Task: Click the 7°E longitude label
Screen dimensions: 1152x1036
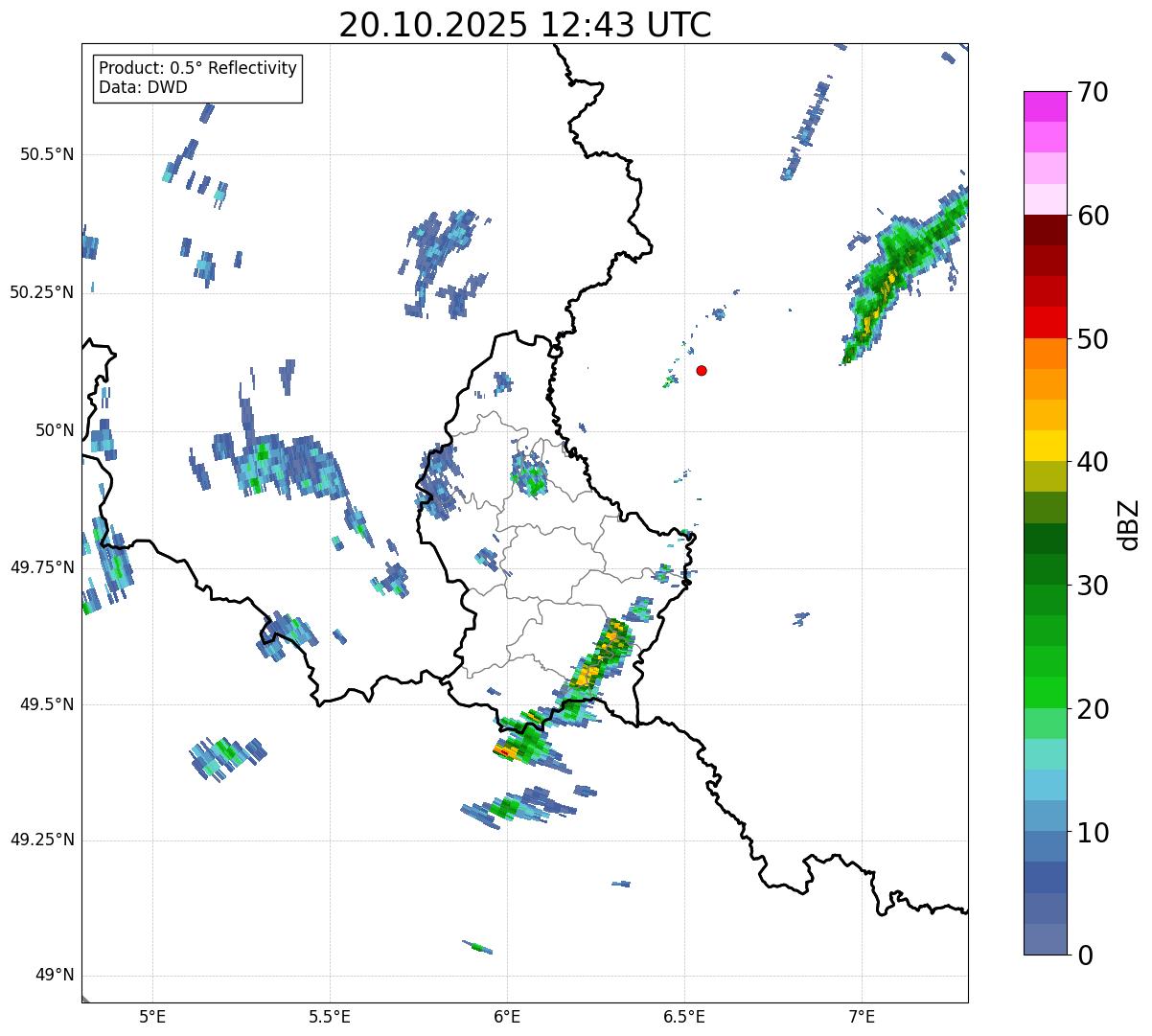Action: coord(862,1016)
